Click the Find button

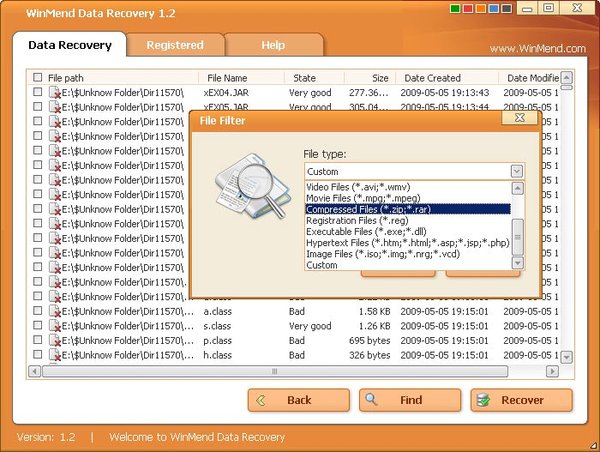pos(410,400)
